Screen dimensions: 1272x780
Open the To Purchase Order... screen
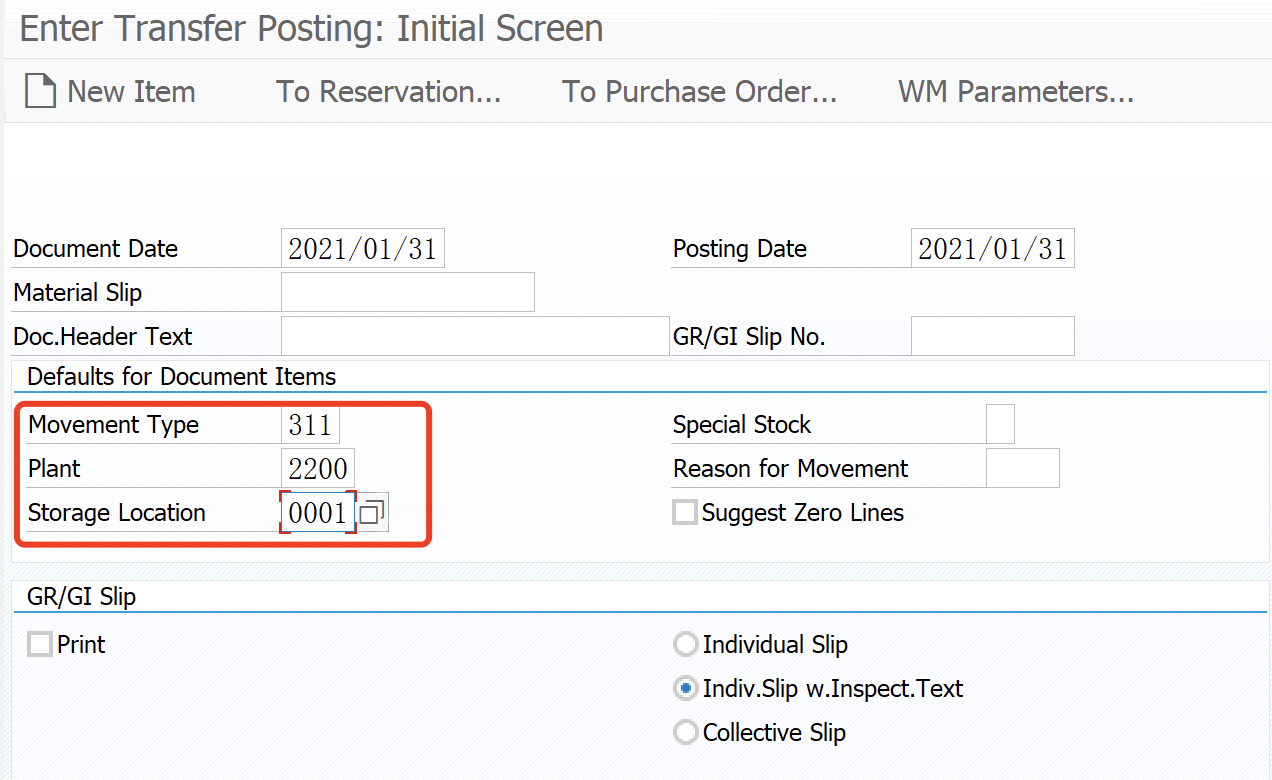[x=699, y=91]
